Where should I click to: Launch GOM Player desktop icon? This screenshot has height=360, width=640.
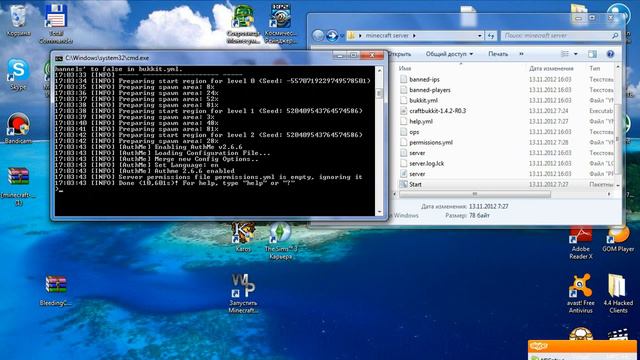click(x=618, y=239)
